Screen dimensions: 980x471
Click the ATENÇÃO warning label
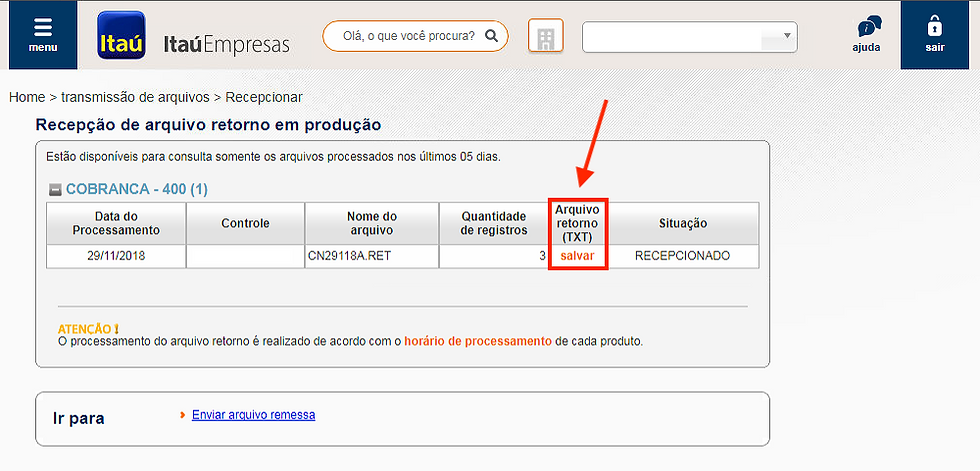(88, 329)
